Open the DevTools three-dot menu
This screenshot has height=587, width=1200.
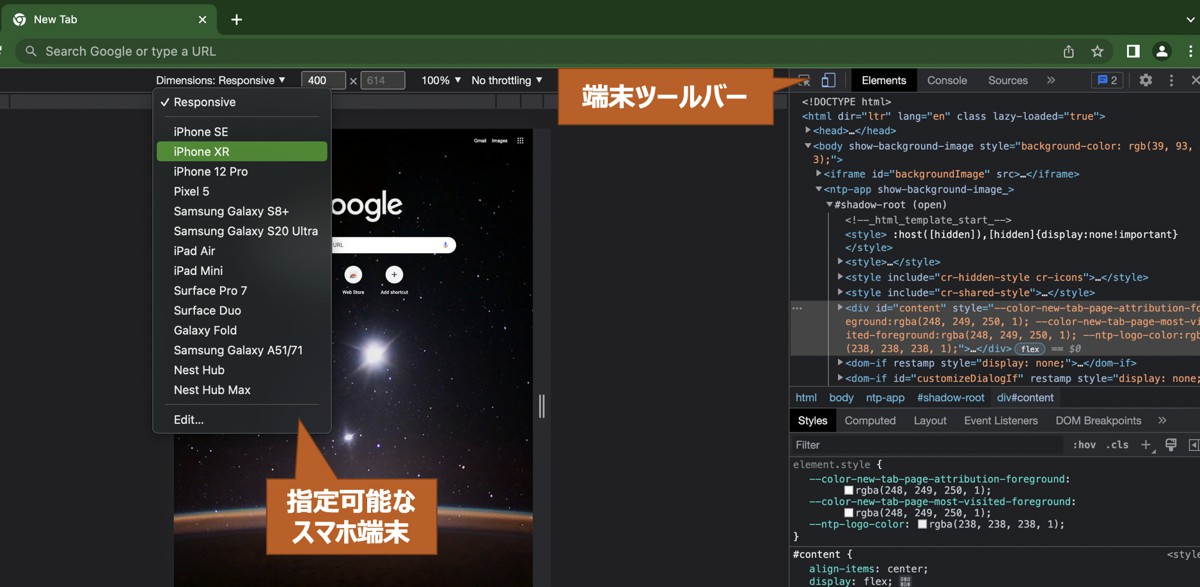pyautogui.click(x=1171, y=80)
